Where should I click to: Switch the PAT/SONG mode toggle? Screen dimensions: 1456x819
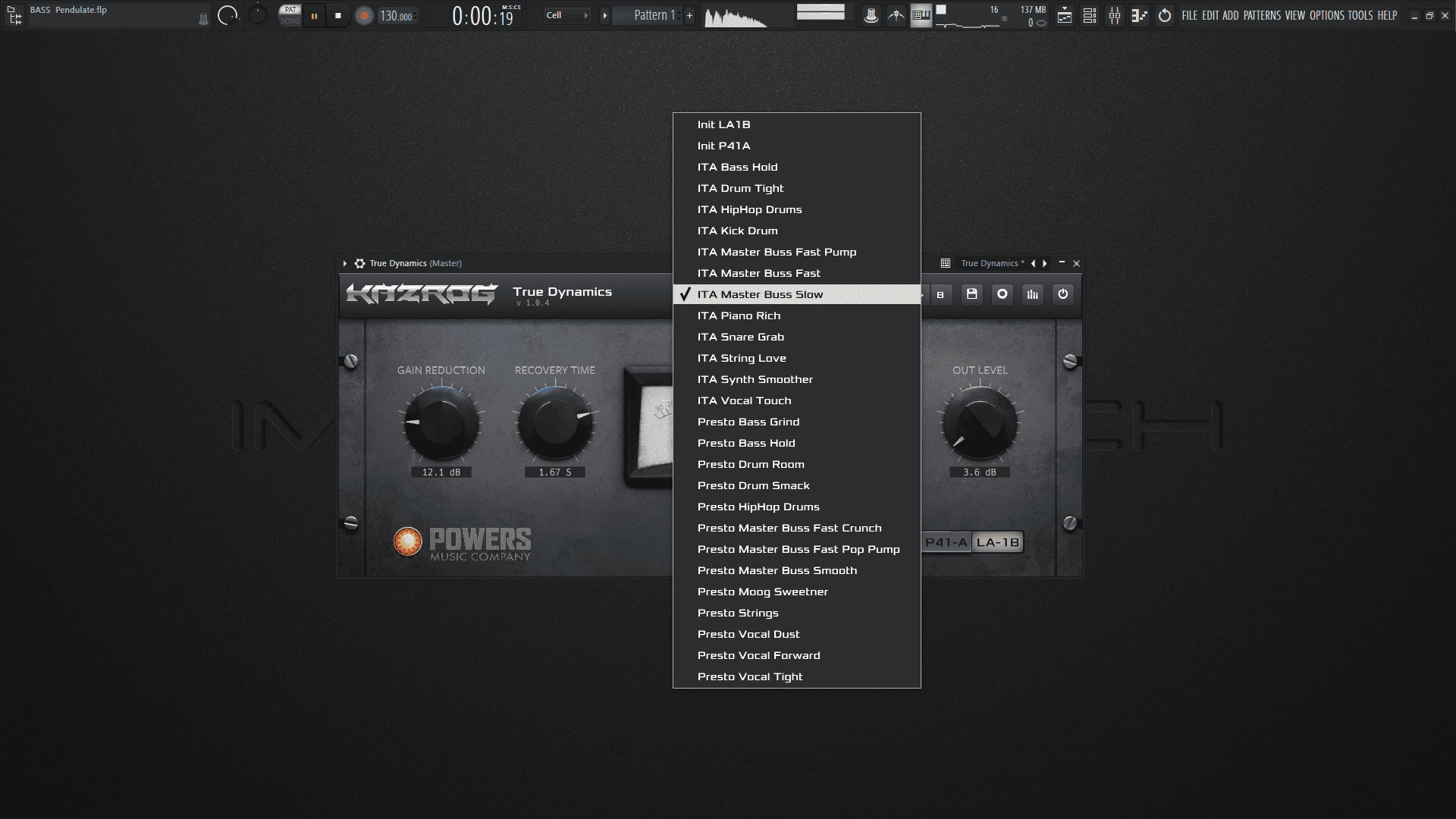(290, 15)
